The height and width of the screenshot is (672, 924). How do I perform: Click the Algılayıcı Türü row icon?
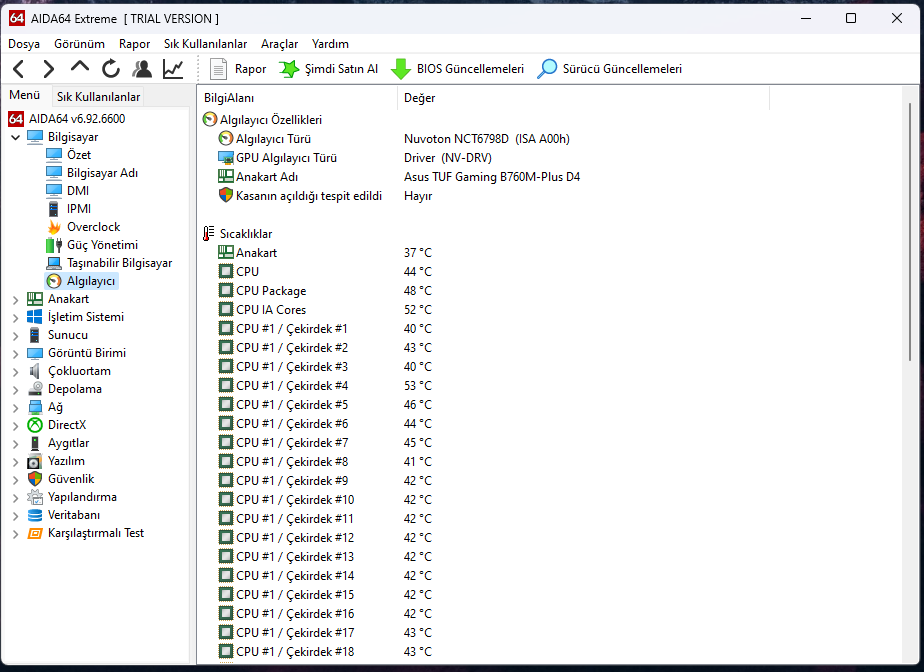point(226,139)
